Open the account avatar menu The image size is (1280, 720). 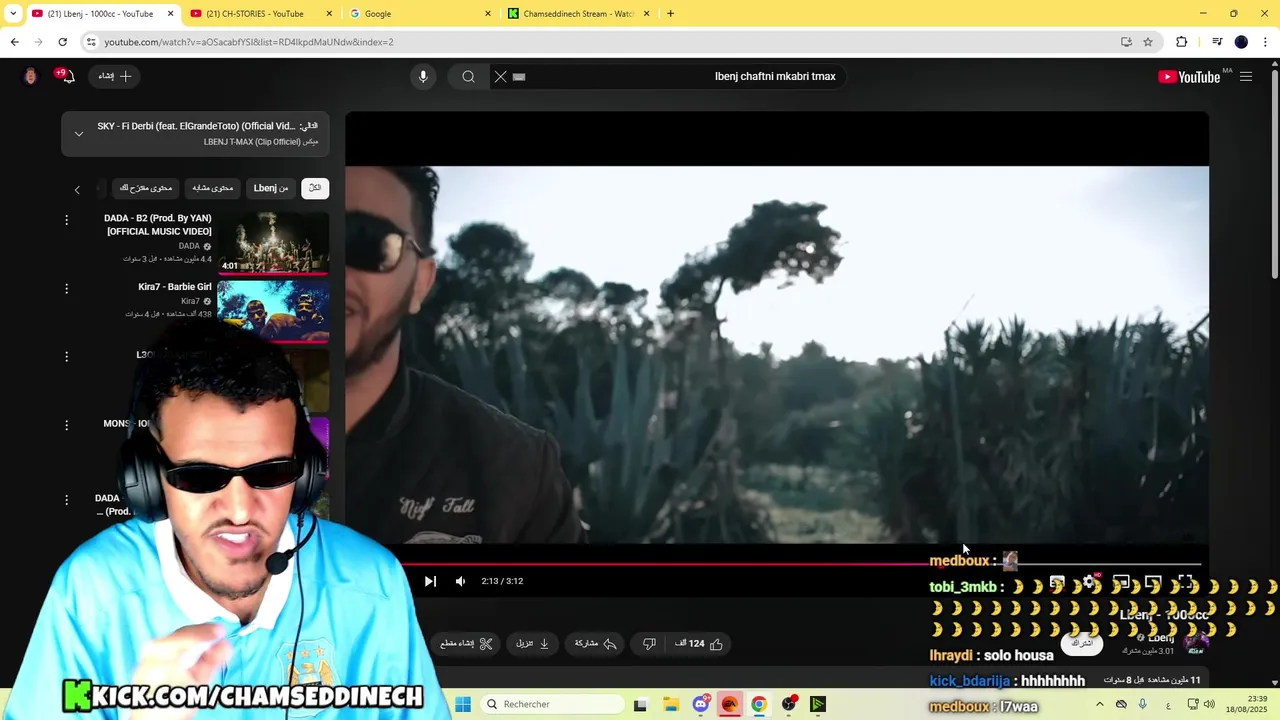[30, 77]
